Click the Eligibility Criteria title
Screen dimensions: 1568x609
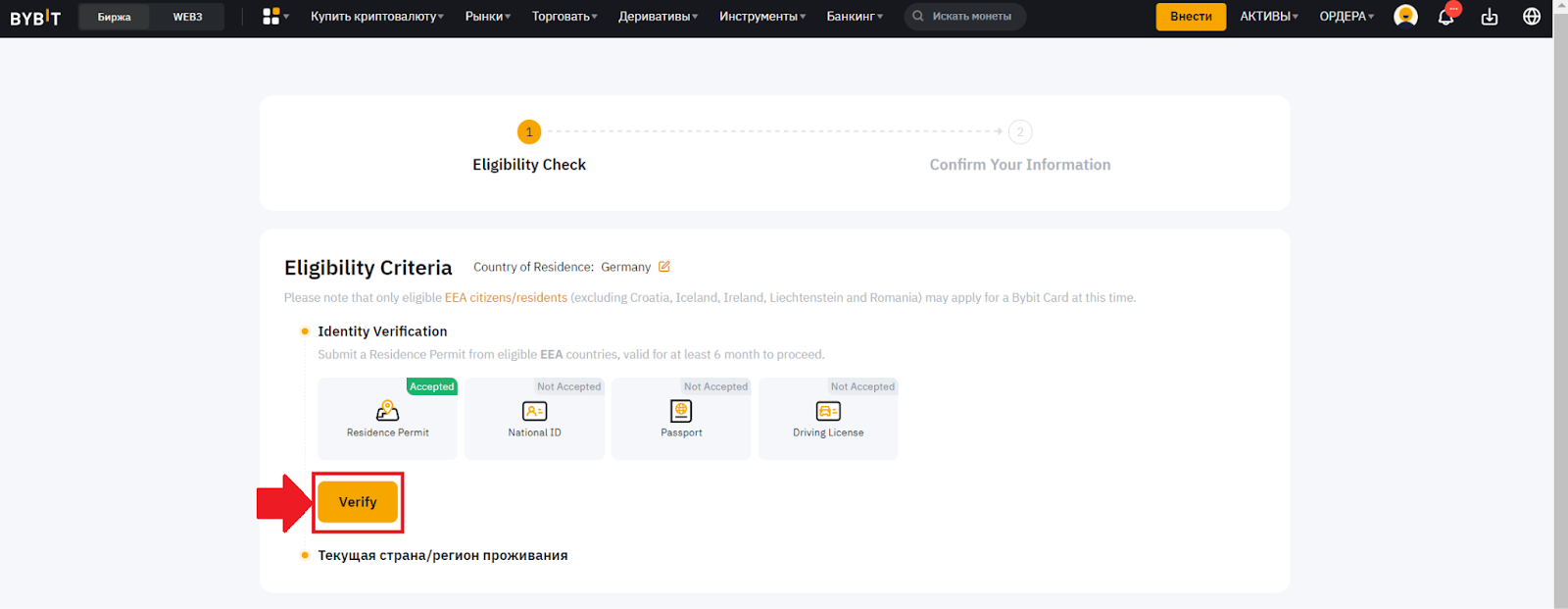pos(368,268)
